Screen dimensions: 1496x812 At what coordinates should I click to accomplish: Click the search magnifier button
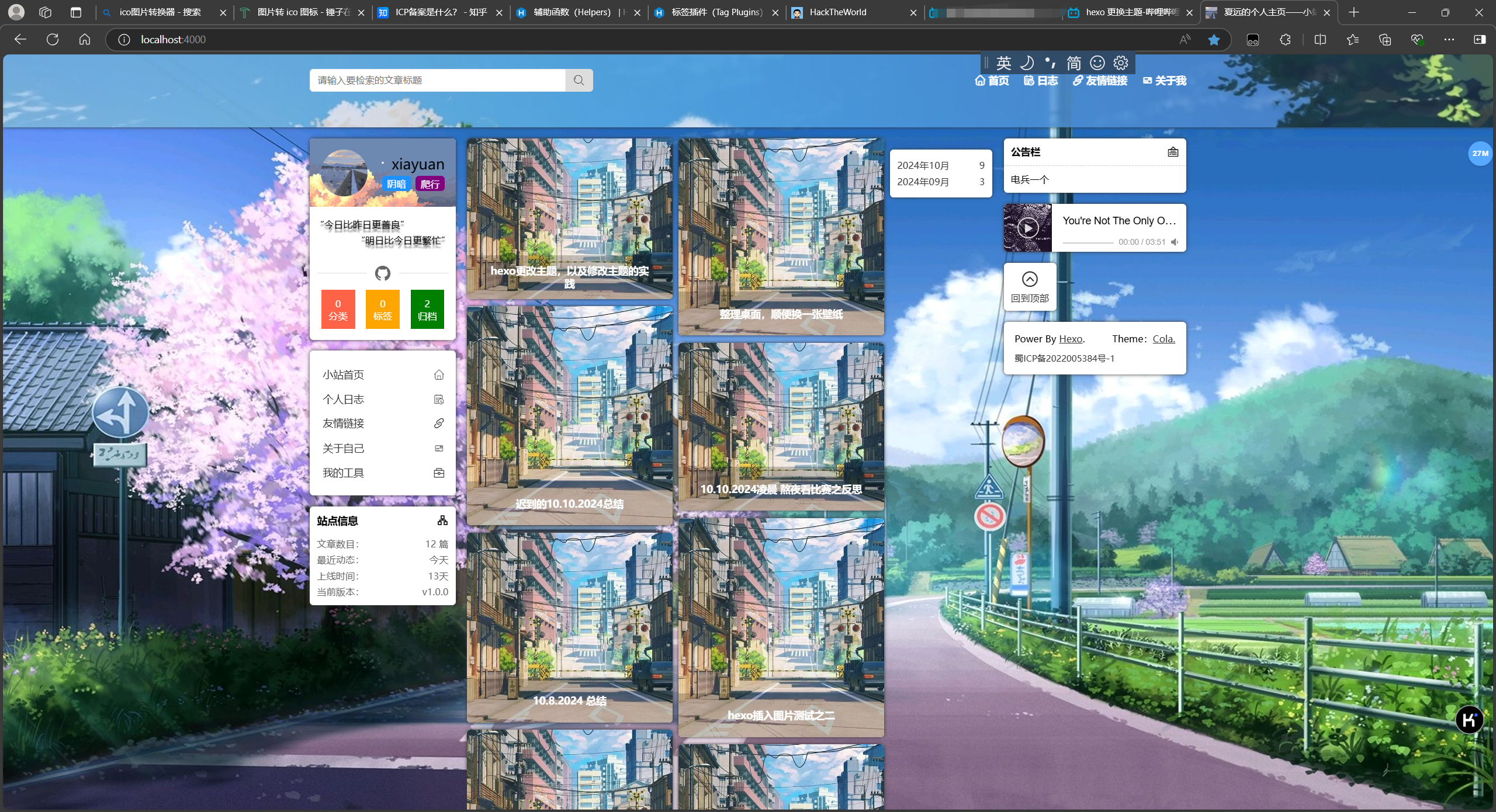pos(579,80)
